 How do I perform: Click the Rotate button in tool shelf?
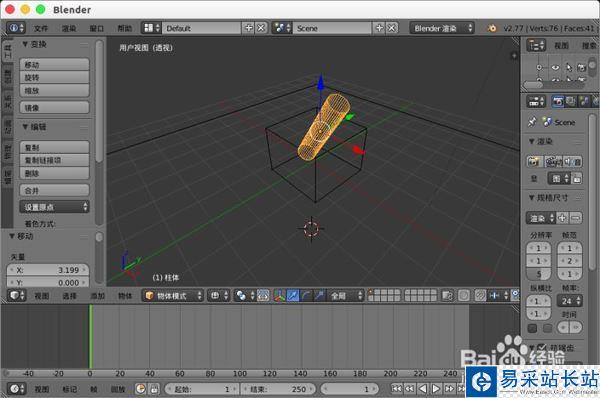54,77
